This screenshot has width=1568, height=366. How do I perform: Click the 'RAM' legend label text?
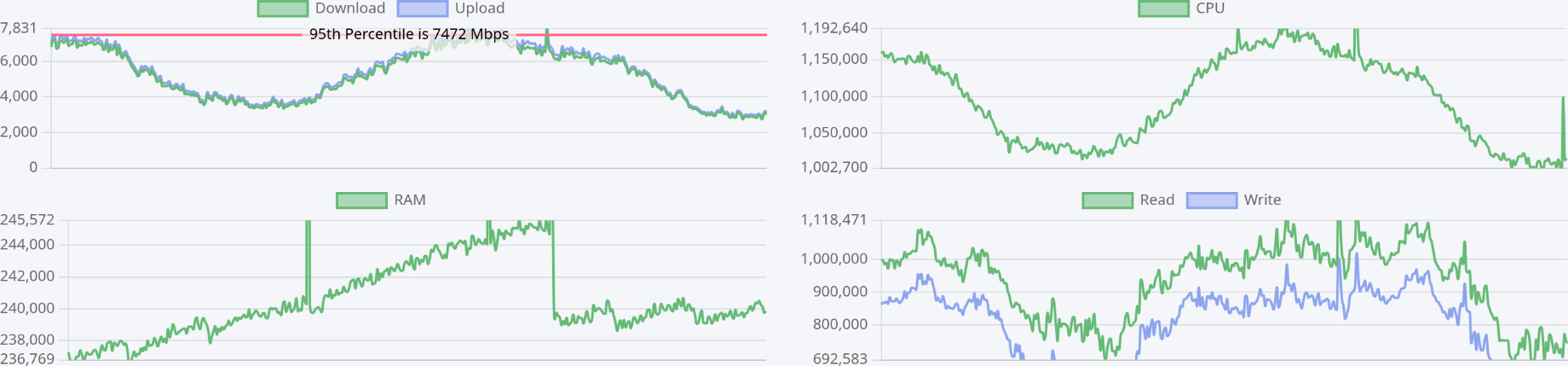[x=410, y=200]
